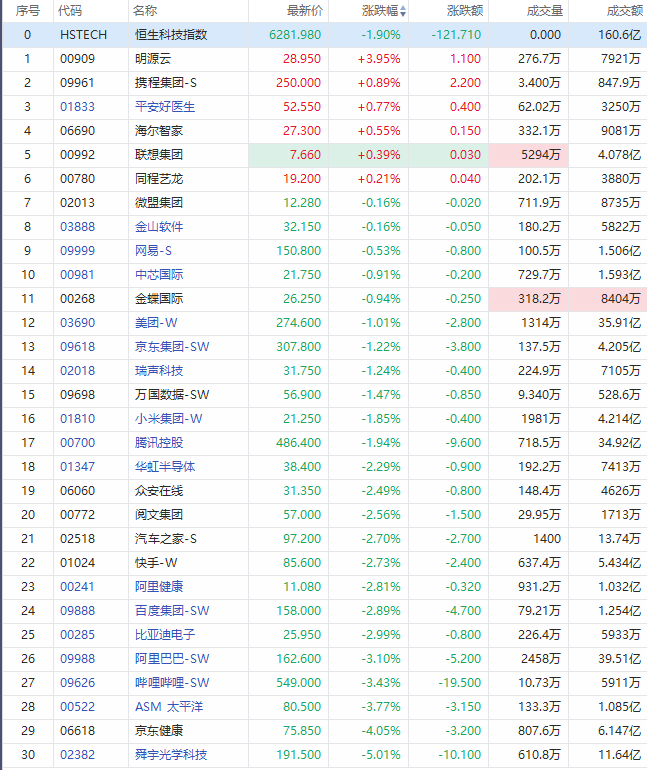This screenshot has width=647, height=770.
Task: Select stock 京东健康
Action: tap(159, 731)
